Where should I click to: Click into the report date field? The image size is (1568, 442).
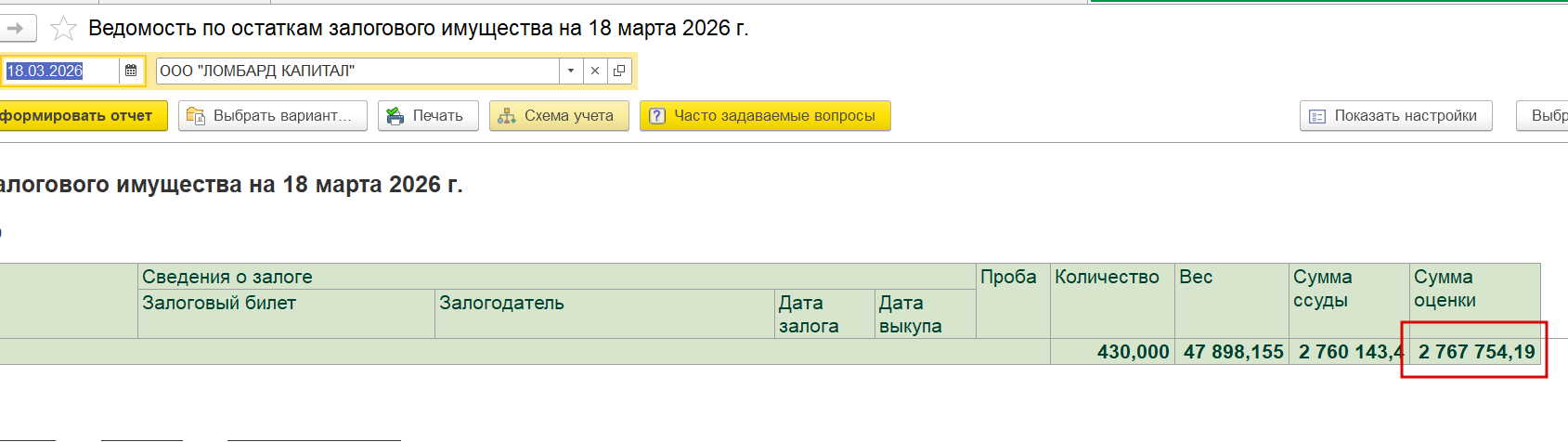(58, 71)
